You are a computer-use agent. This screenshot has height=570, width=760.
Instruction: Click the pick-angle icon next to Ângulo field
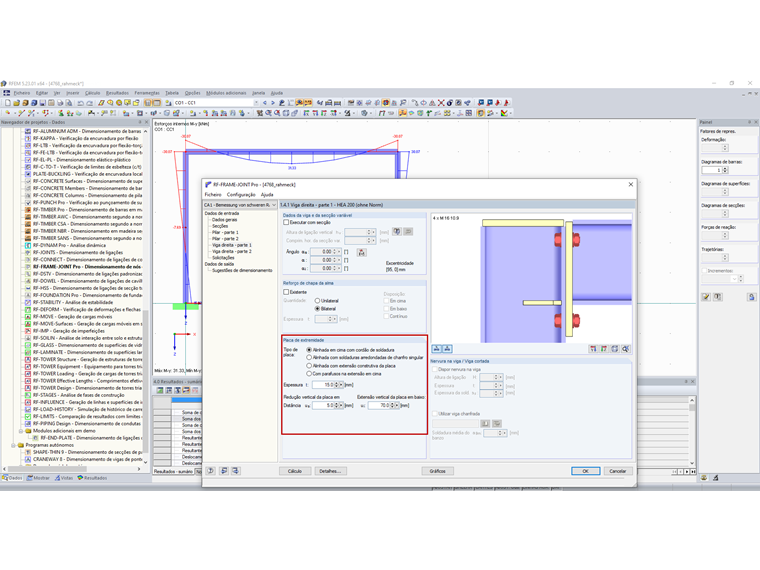[361, 252]
